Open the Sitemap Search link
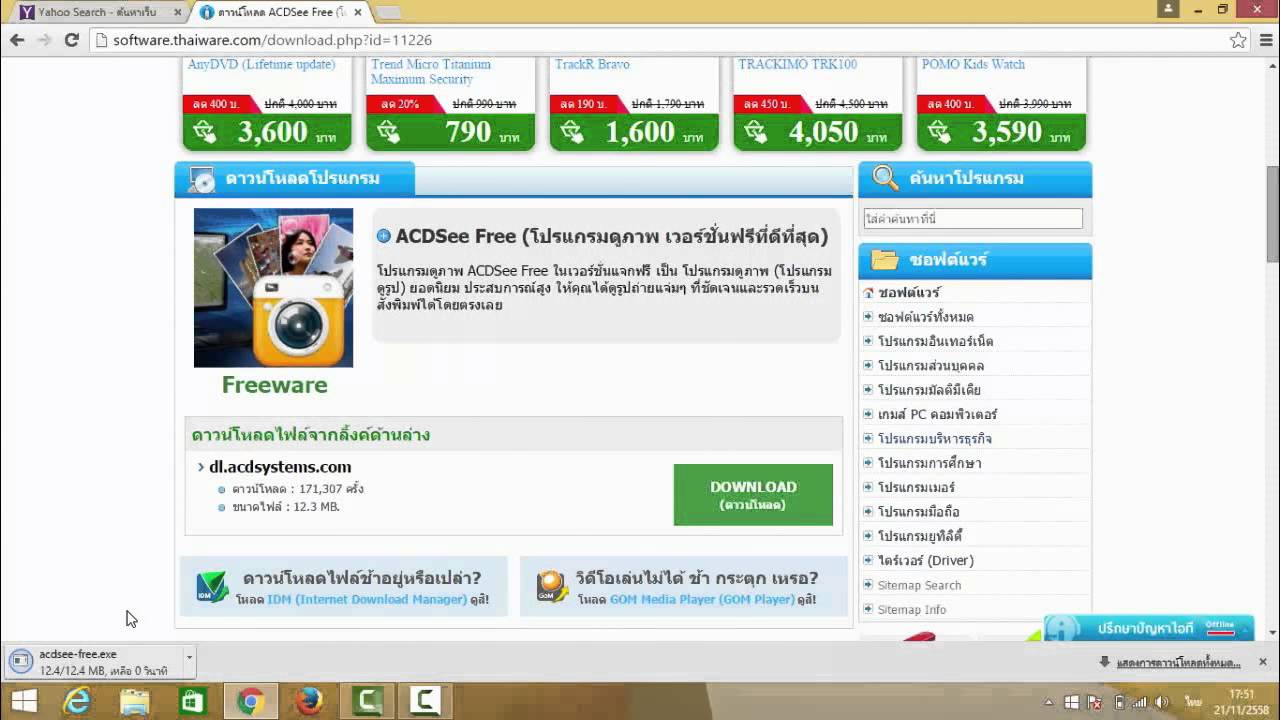1280x720 pixels. click(x=919, y=585)
